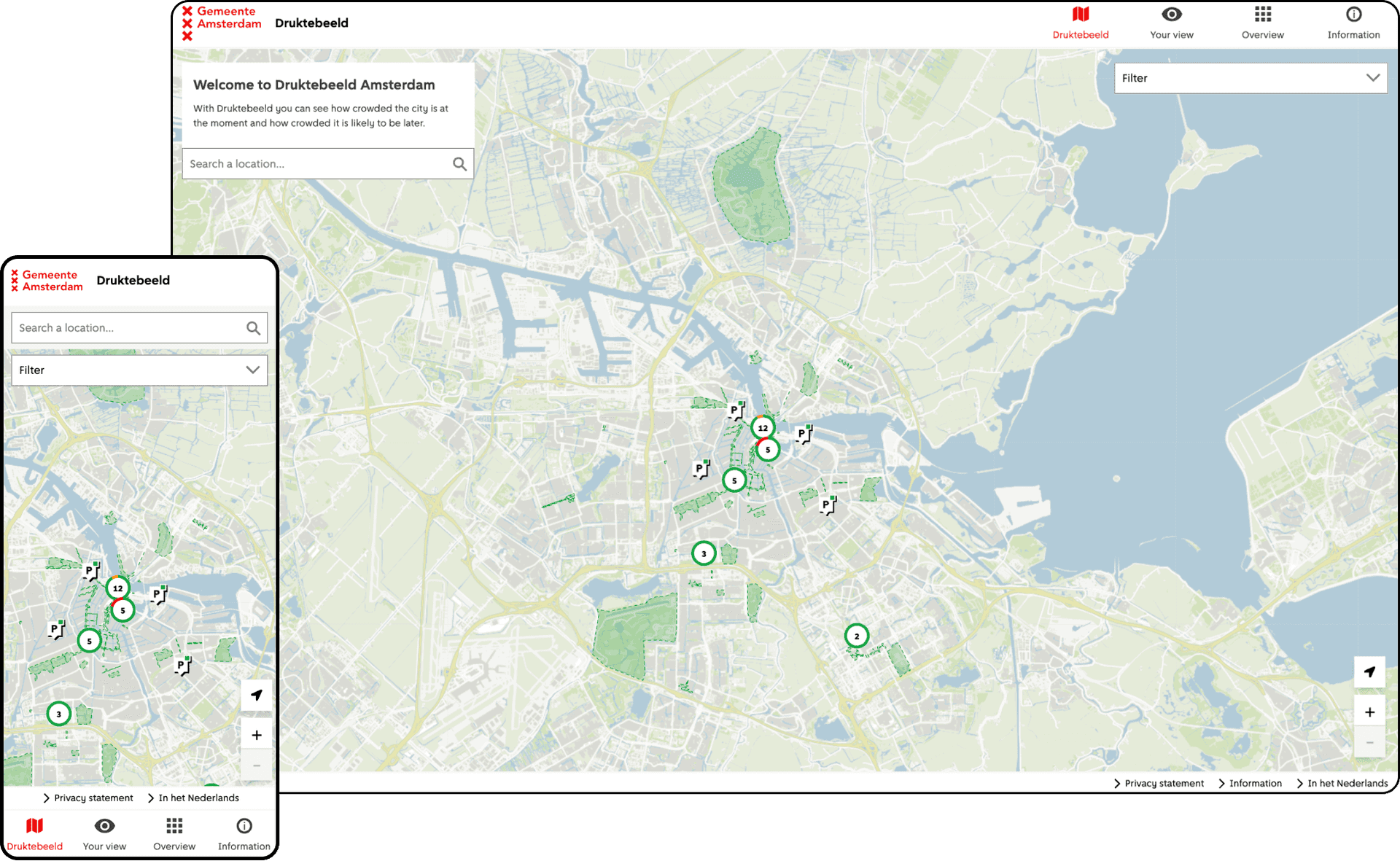Open Your view eye tab in top bar
1400x861 pixels.
coord(1171,23)
